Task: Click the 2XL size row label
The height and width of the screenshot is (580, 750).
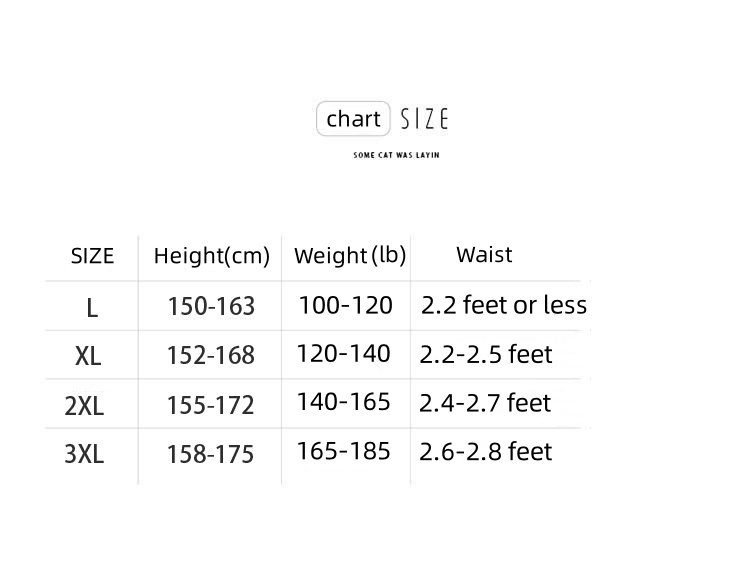Action: pos(84,406)
